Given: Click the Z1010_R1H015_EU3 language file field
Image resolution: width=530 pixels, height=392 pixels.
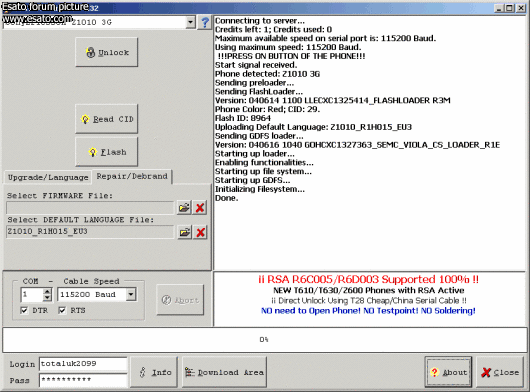Looking at the screenshot, I should pyautogui.click(x=90, y=232).
